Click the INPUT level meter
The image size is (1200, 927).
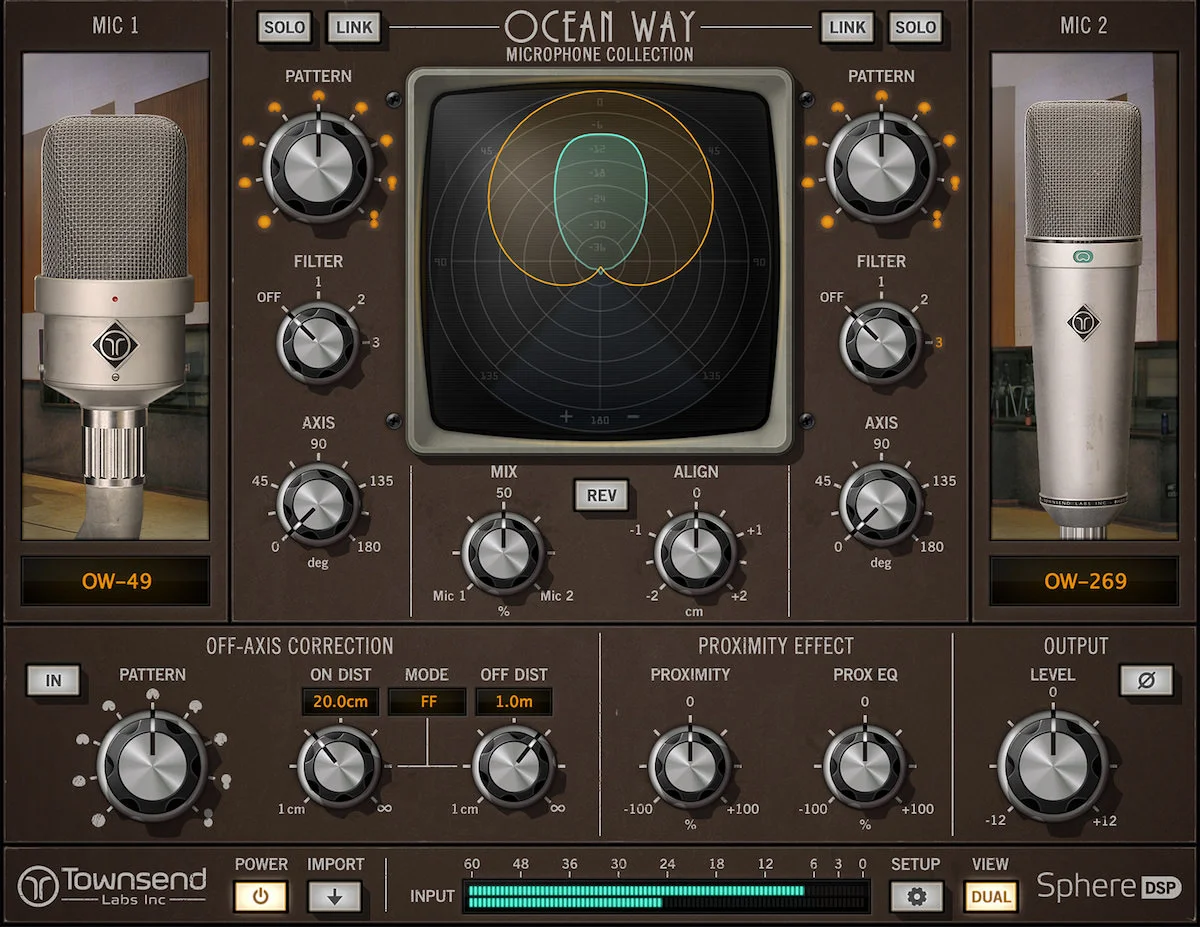[666, 896]
